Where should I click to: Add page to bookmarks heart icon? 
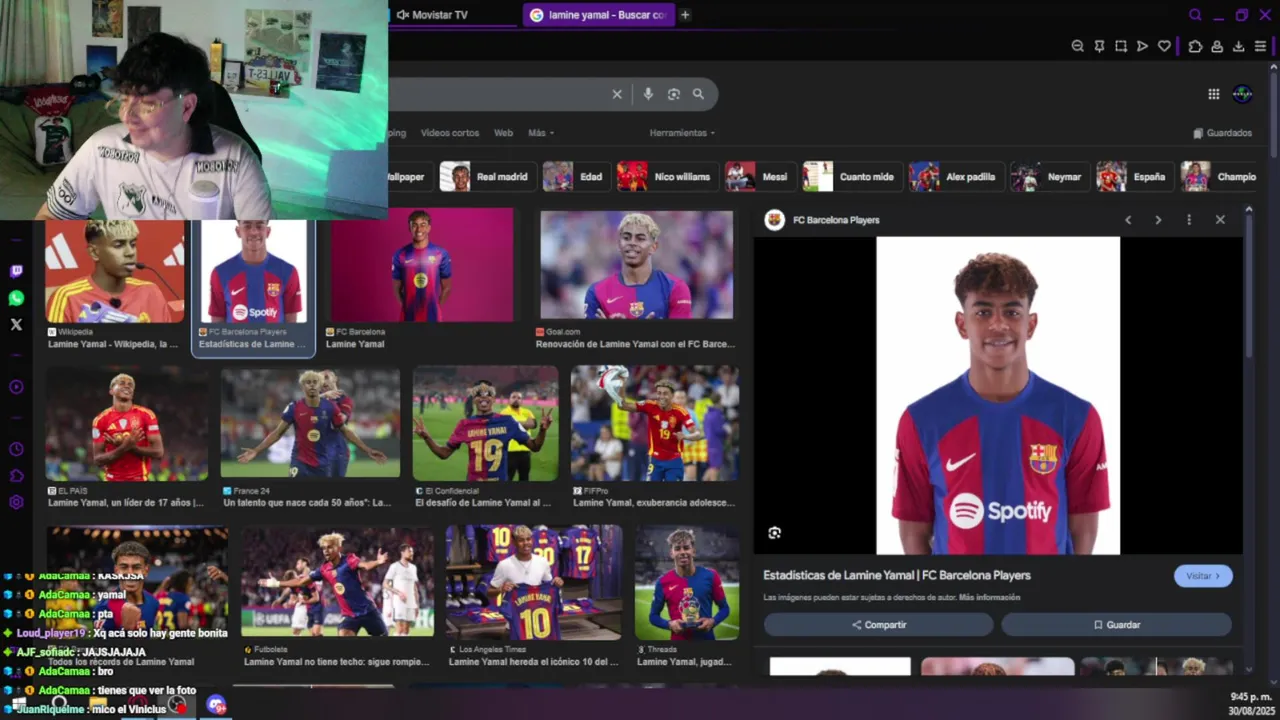(1164, 46)
